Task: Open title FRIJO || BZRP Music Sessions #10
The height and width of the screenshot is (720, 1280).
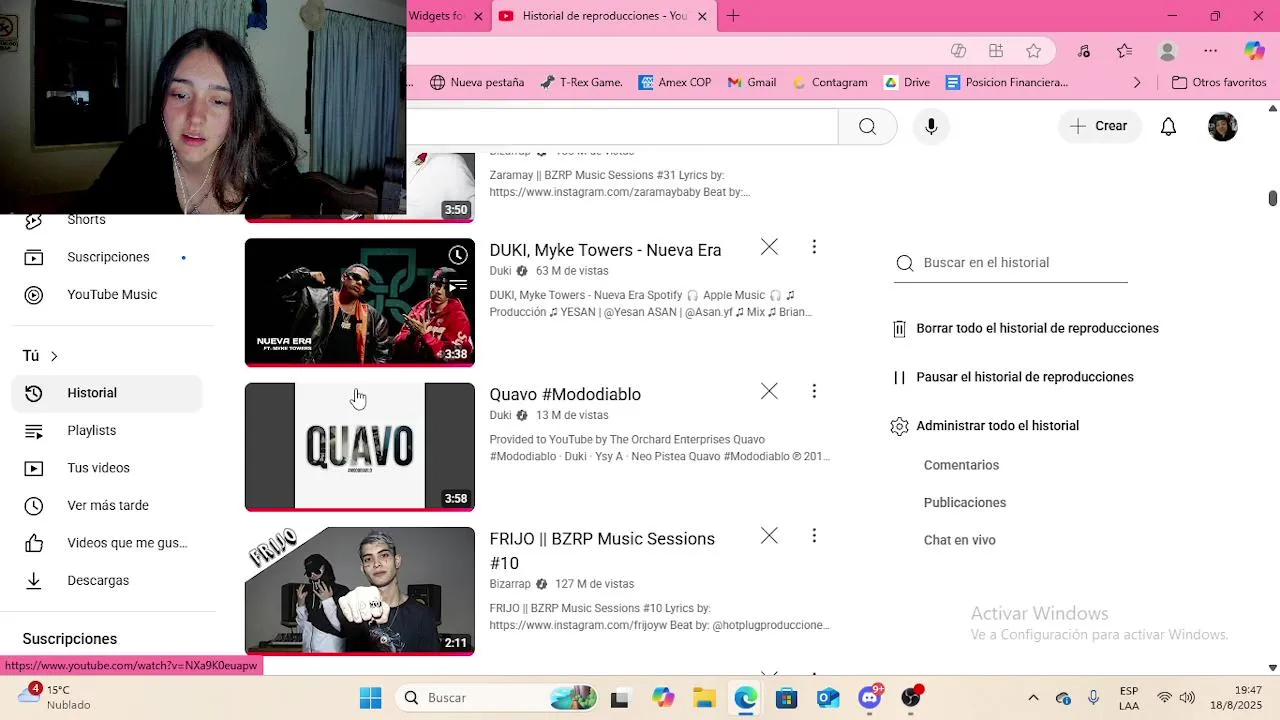Action: (602, 551)
